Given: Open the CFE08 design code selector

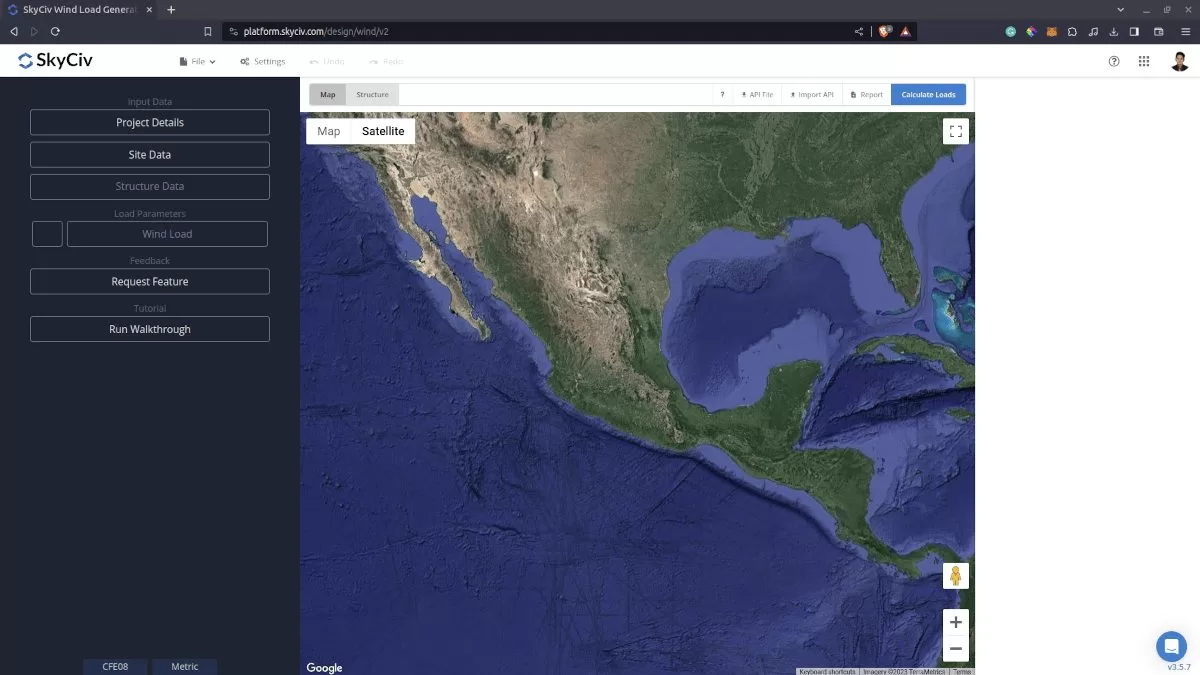Looking at the screenshot, I should (115, 666).
